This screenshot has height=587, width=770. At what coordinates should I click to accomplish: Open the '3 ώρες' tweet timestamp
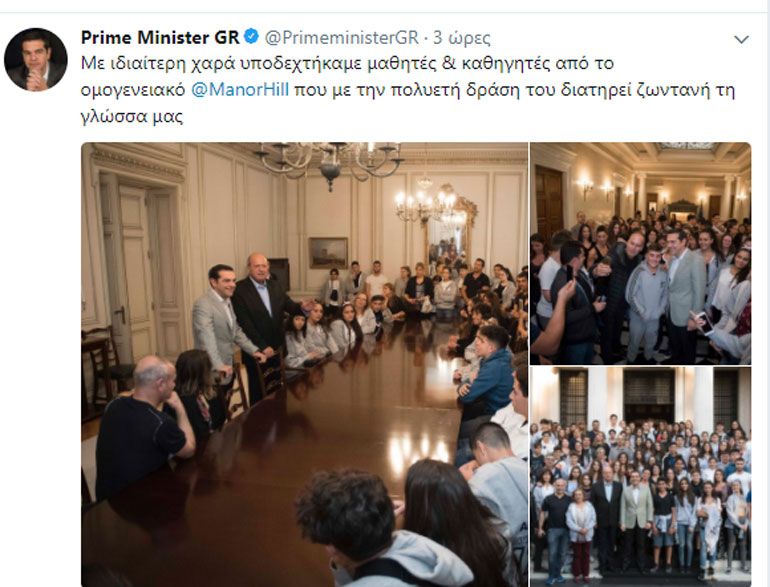pos(462,37)
